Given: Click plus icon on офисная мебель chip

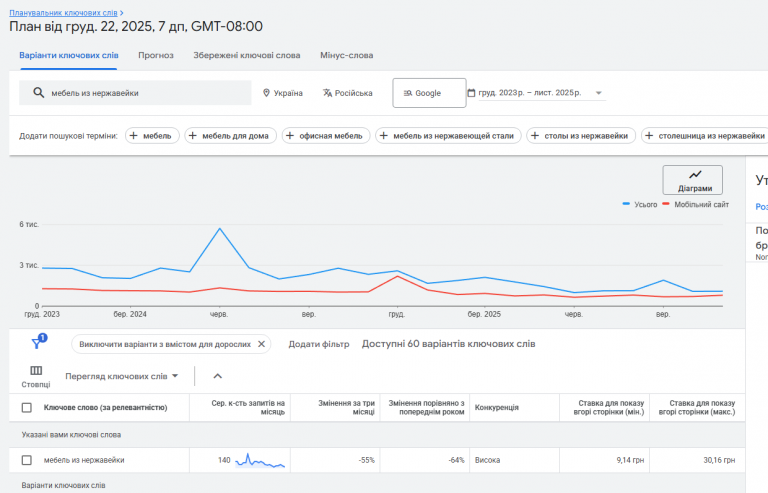Looking at the screenshot, I should [290, 136].
